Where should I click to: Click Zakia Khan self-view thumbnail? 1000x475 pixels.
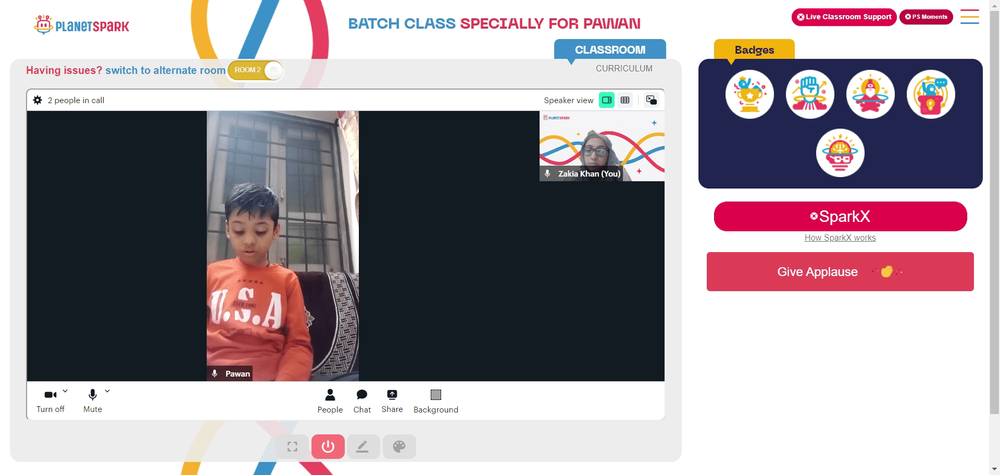pyautogui.click(x=602, y=146)
